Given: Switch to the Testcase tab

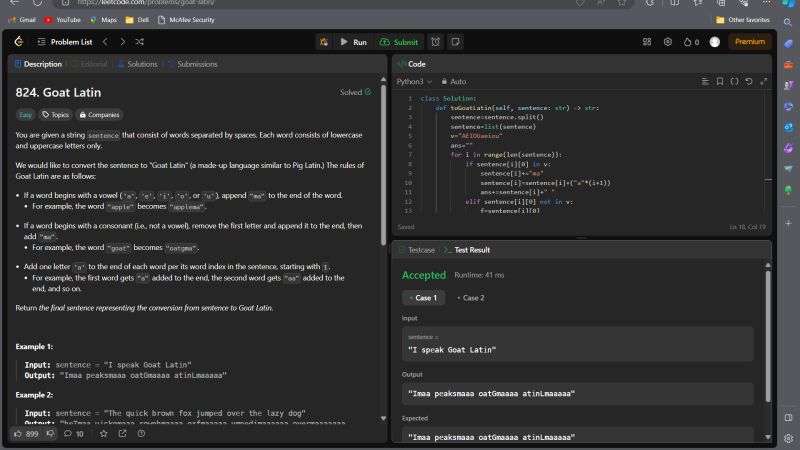Looking at the screenshot, I should click(416, 250).
